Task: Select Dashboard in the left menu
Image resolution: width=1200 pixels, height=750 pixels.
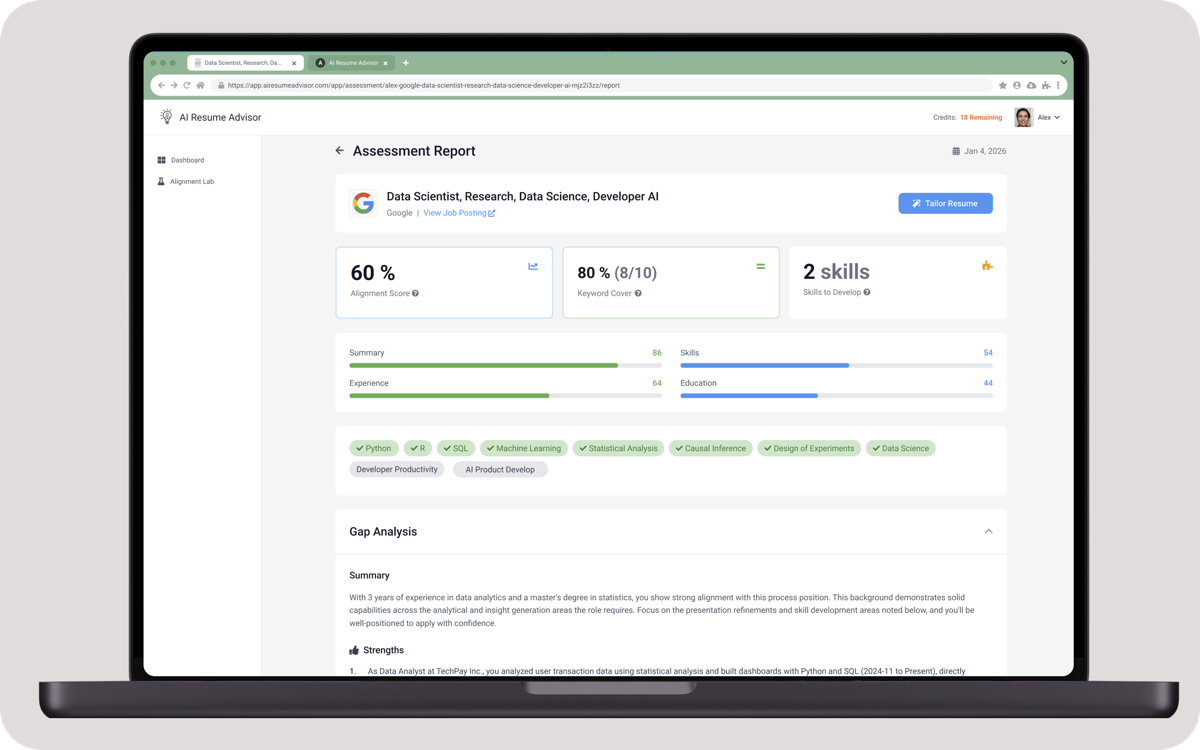Action: tap(186, 159)
